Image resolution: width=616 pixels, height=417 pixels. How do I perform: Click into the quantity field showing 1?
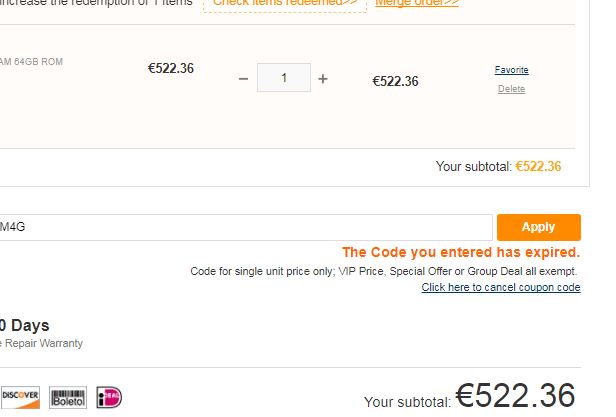(284, 78)
